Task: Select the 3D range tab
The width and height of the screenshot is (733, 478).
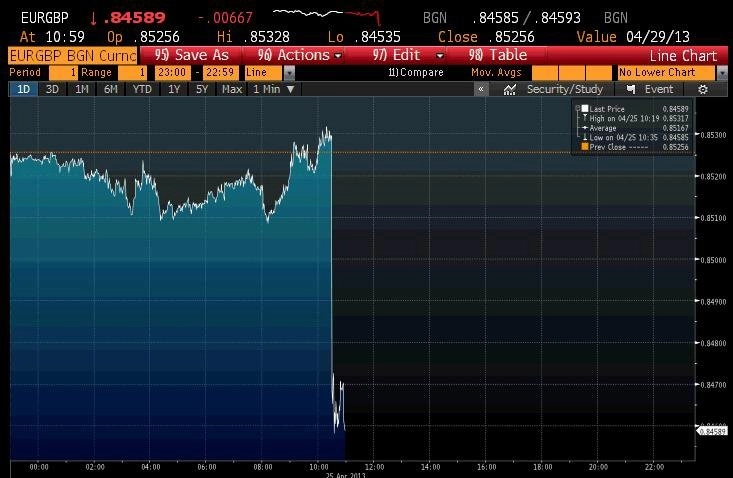Action: click(x=52, y=89)
